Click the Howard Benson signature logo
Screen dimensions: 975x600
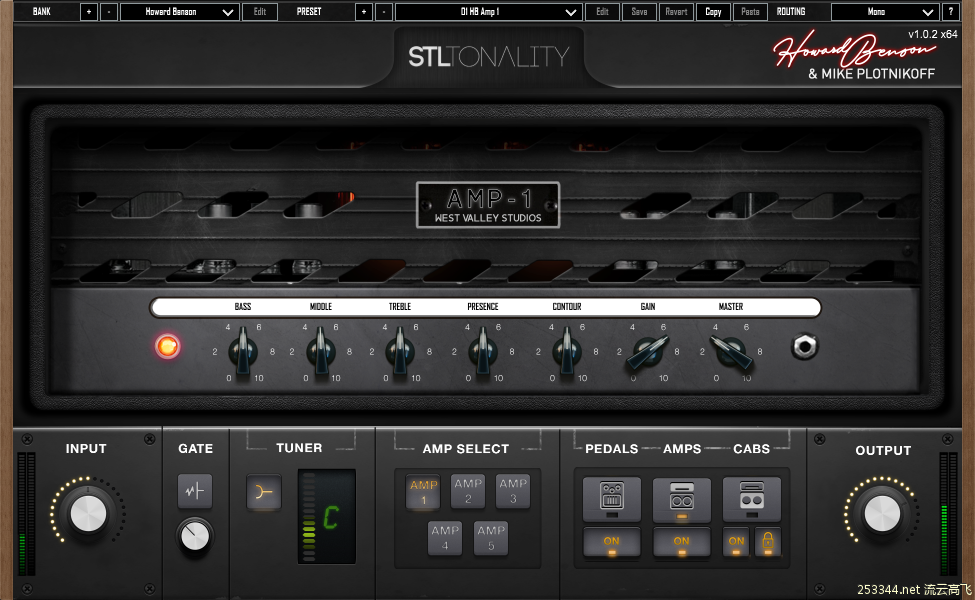854,48
